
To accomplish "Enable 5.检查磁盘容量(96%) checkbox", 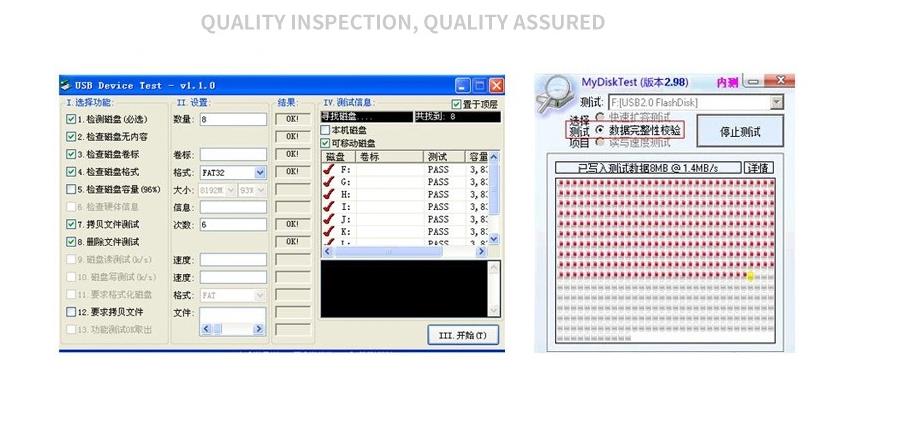I will [71, 189].
